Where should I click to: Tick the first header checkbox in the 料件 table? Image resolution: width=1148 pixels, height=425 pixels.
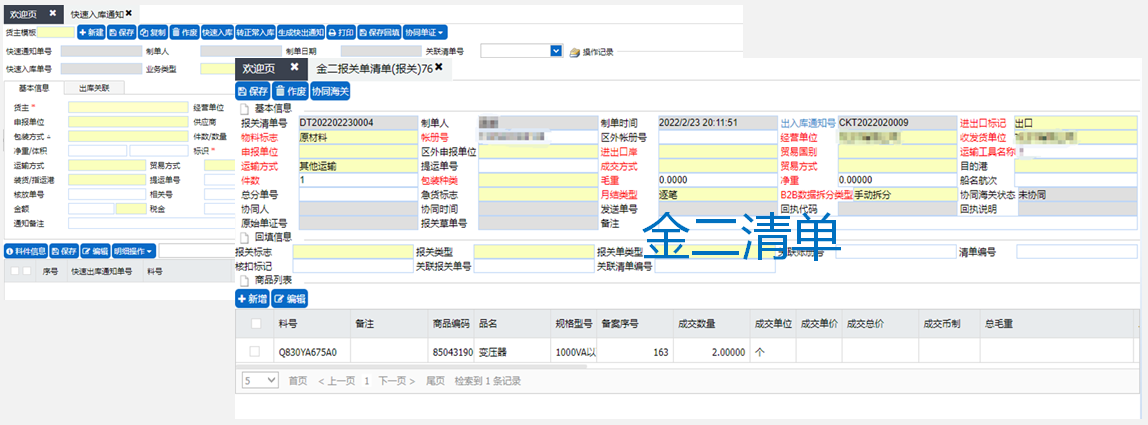point(15,271)
